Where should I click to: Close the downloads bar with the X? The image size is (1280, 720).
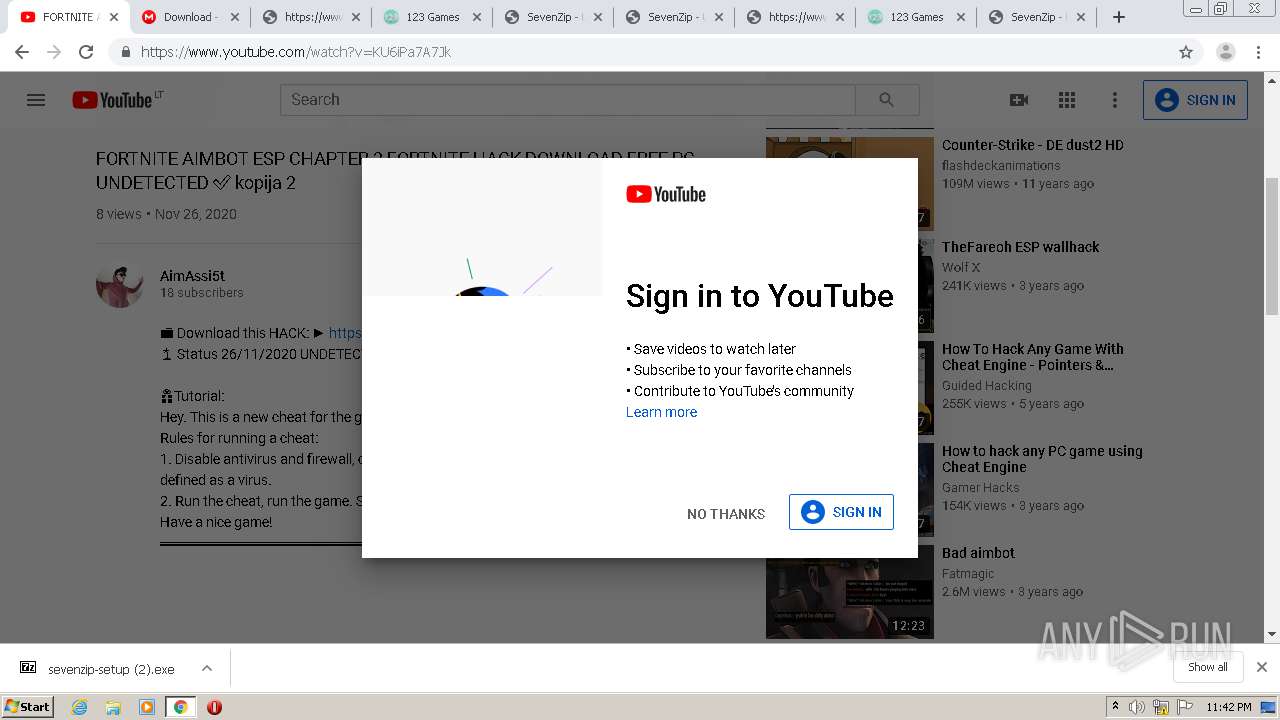[x=1262, y=667]
